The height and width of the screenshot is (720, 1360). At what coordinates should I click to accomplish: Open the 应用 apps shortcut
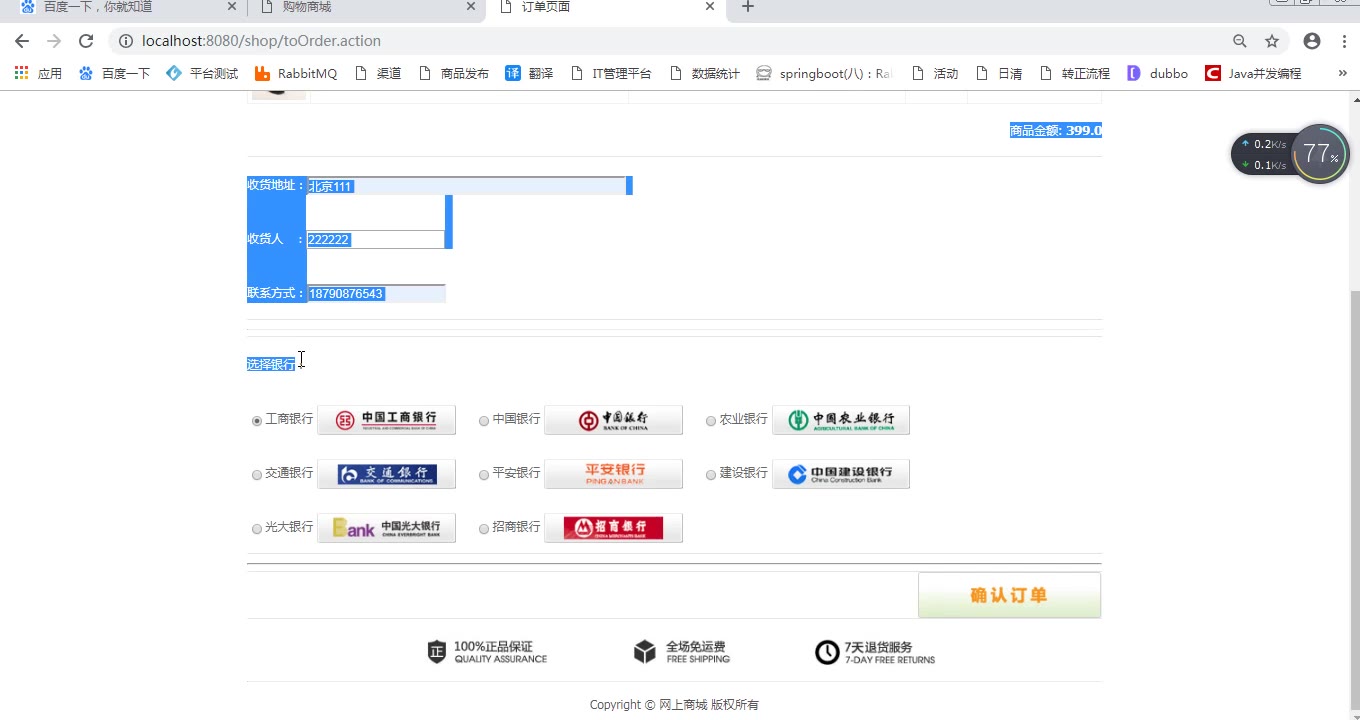38,73
